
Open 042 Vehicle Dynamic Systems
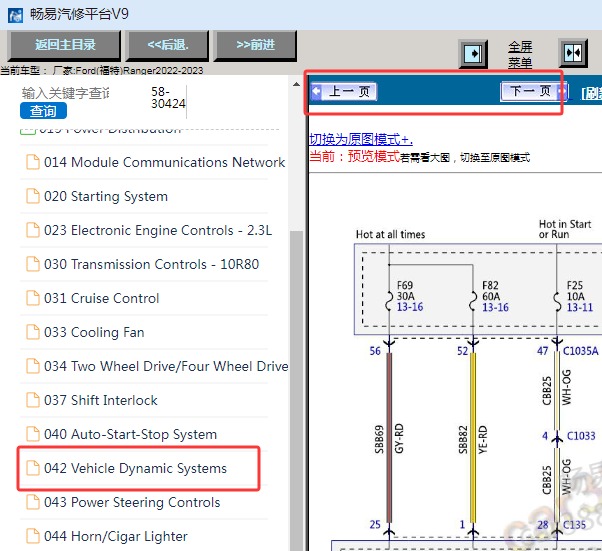[136, 468]
